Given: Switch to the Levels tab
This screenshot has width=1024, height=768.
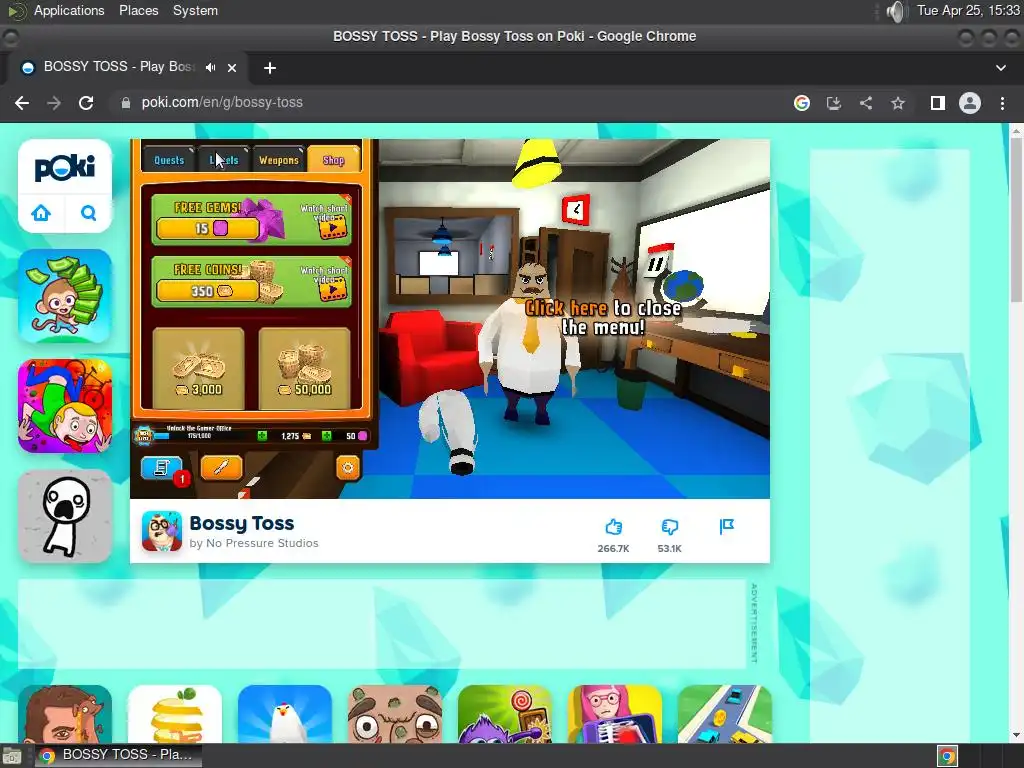Looking at the screenshot, I should (224, 160).
